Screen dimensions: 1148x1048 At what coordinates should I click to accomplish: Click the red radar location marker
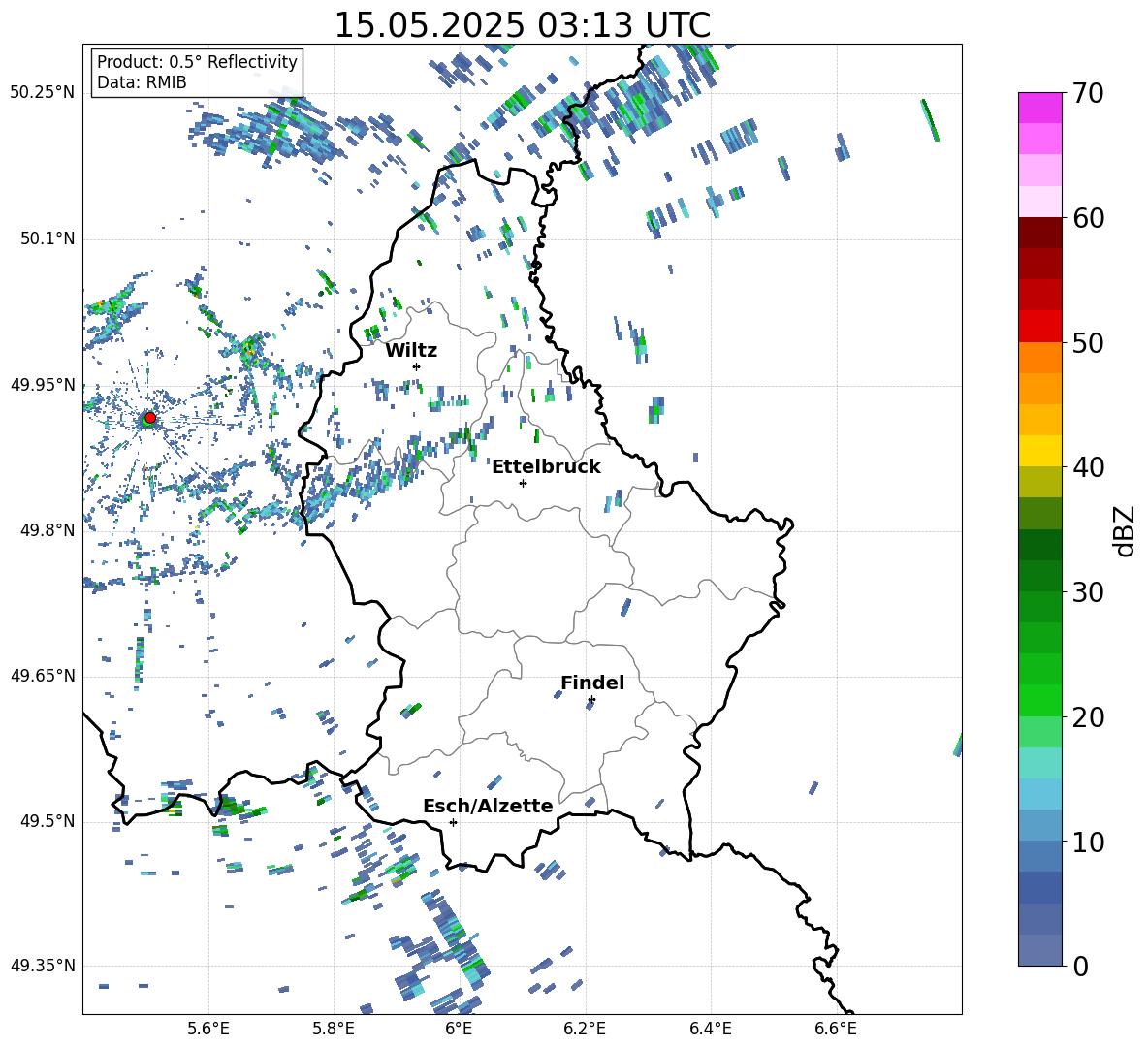pyautogui.click(x=150, y=418)
